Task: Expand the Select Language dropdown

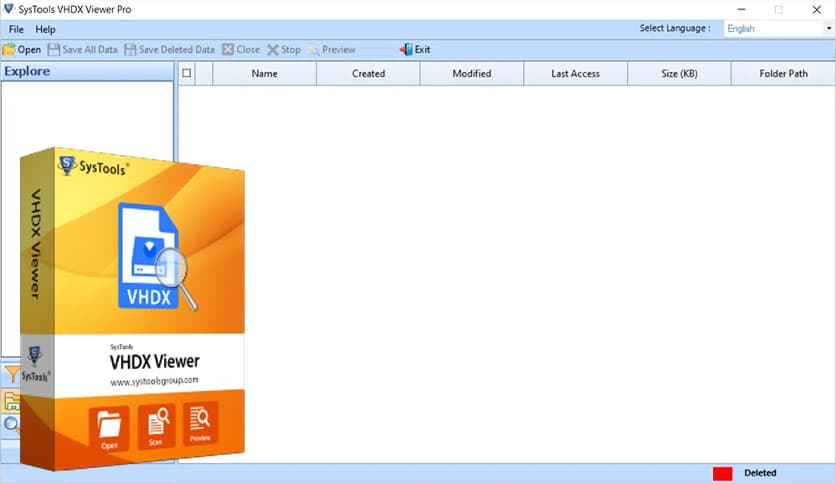Action: pos(828,28)
